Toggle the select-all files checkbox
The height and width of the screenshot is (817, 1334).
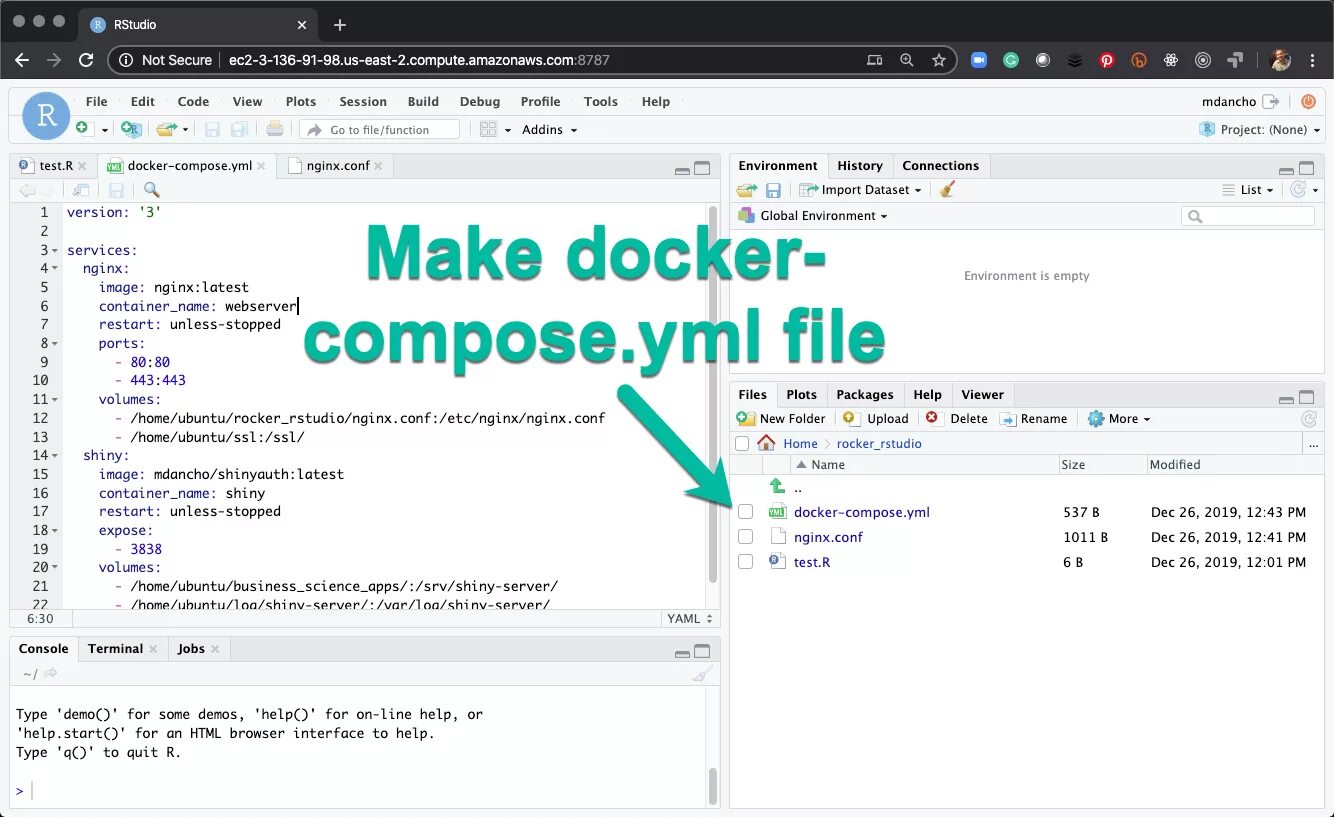pos(742,443)
